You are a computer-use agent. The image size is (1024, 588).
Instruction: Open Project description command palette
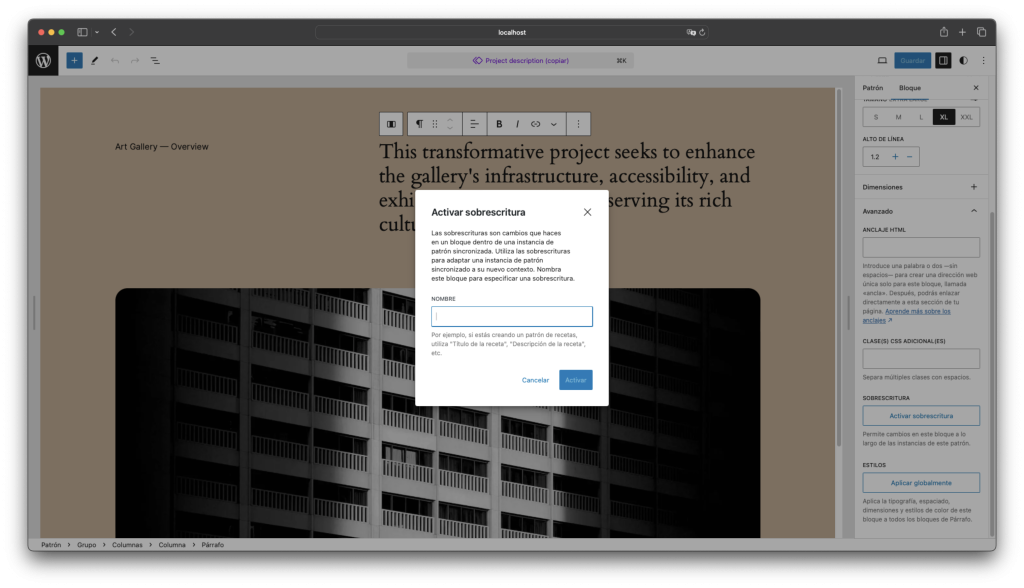tap(520, 61)
